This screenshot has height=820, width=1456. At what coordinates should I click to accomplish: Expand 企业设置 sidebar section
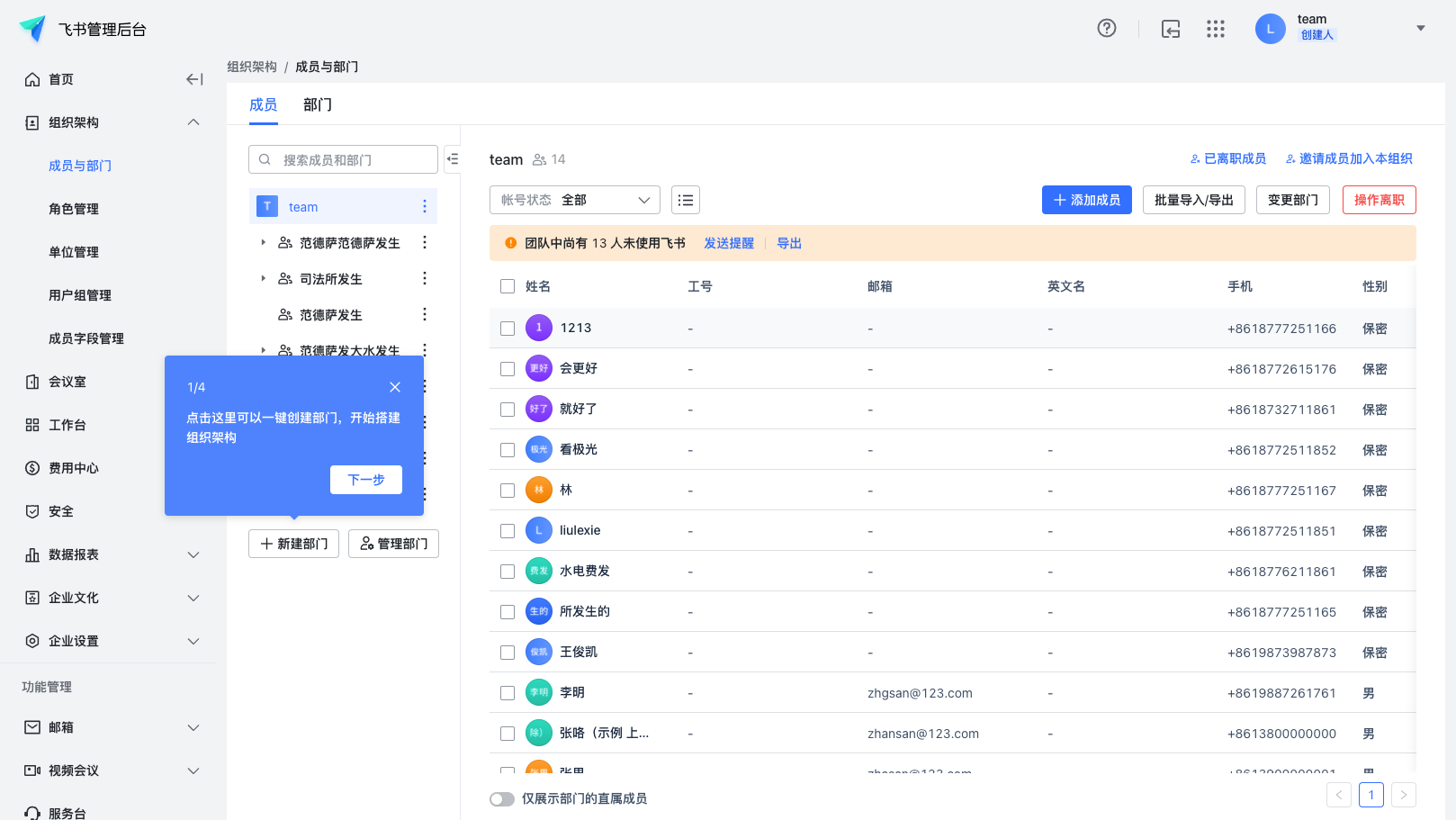(193, 641)
